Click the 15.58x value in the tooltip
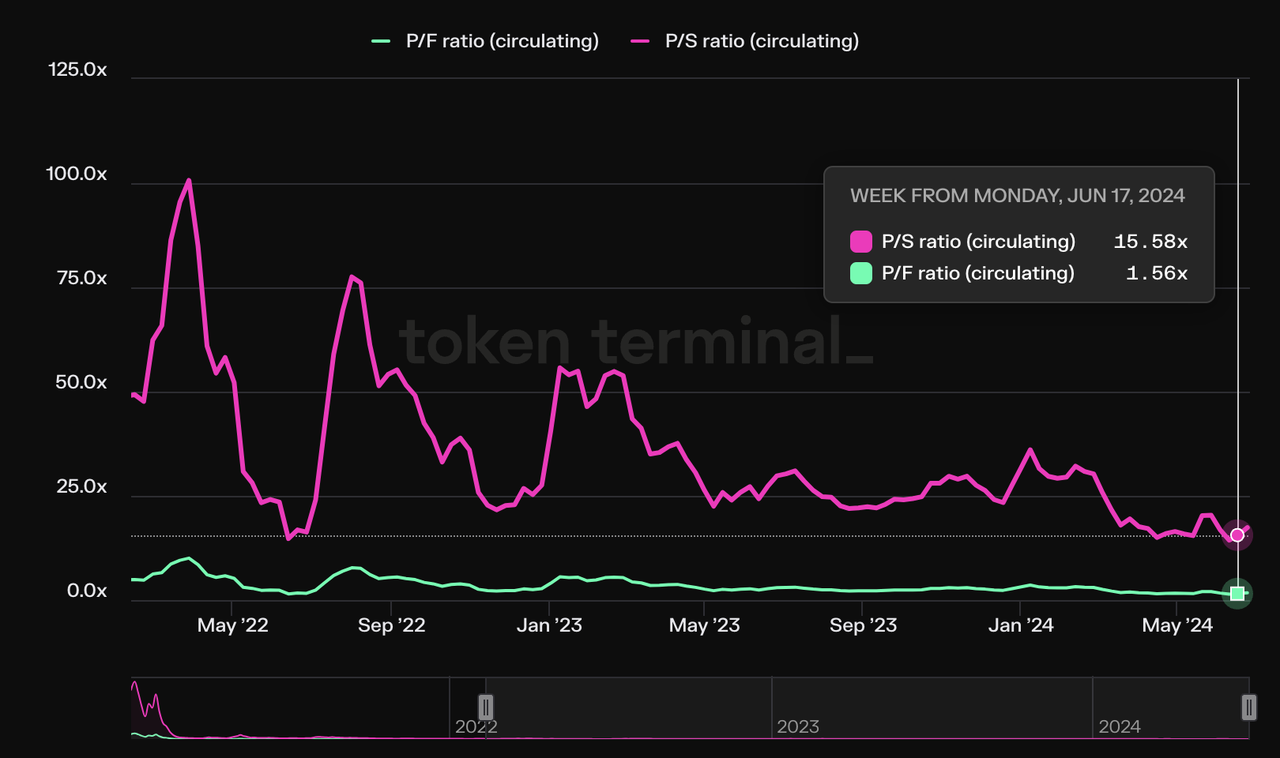The image size is (1280, 758). coord(1150,242)
